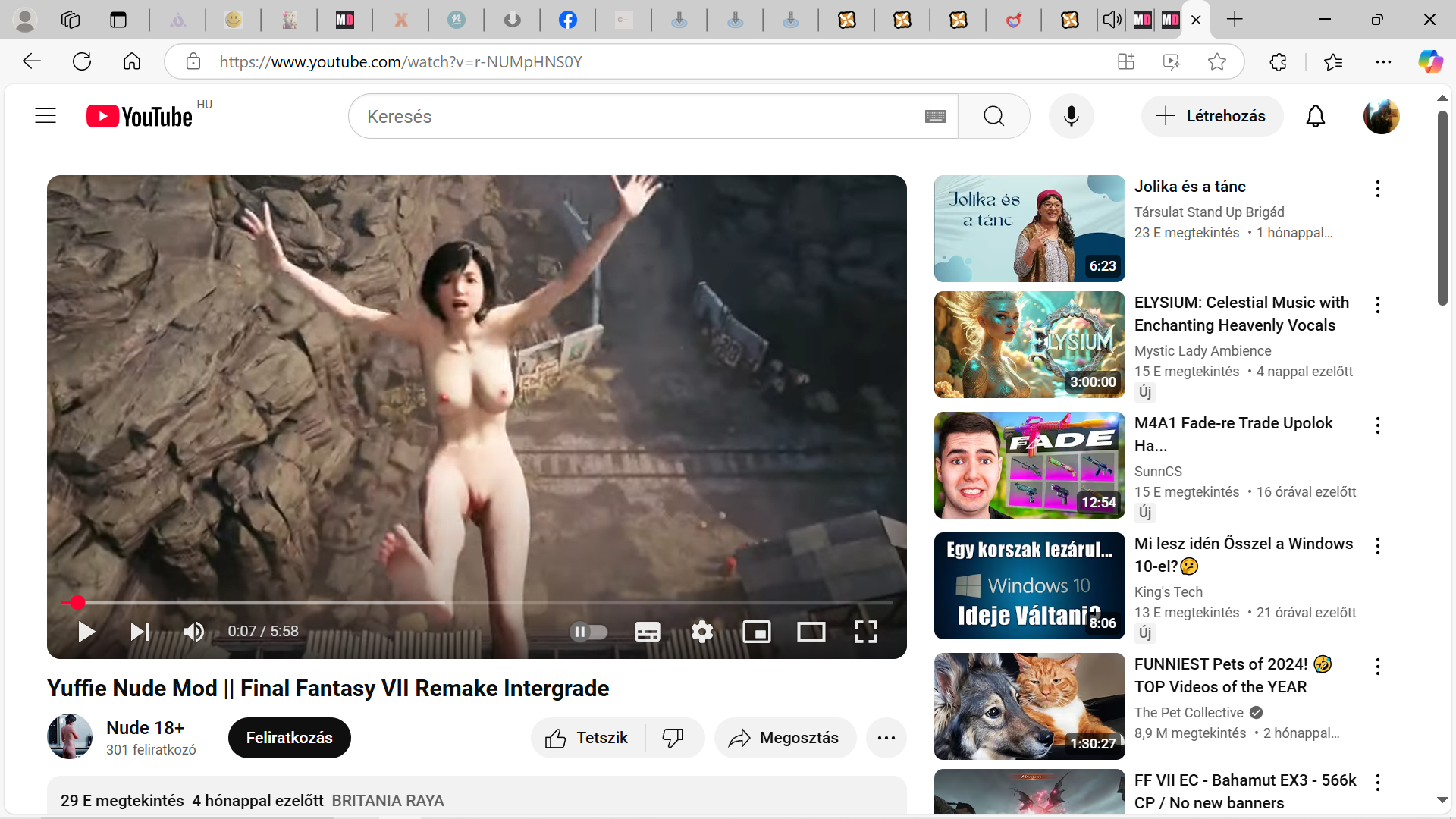1456x819 pixels.
Task: Toggle subtitles in the player
Action: [x=647, y=632]
